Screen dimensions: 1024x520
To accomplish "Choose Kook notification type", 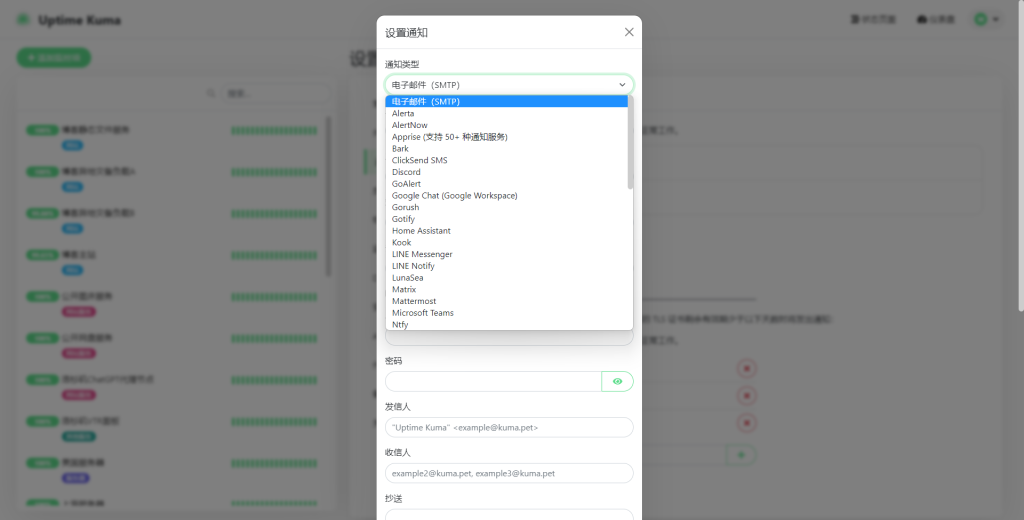I will point(506,242).
